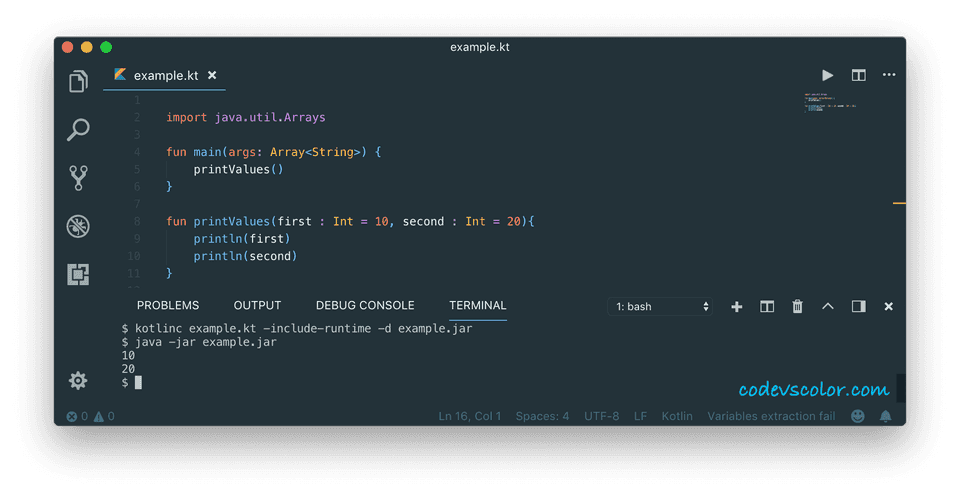Open the Debug view
The height and width of the screenshot is (497, 960).
click(x=78, y=226)
